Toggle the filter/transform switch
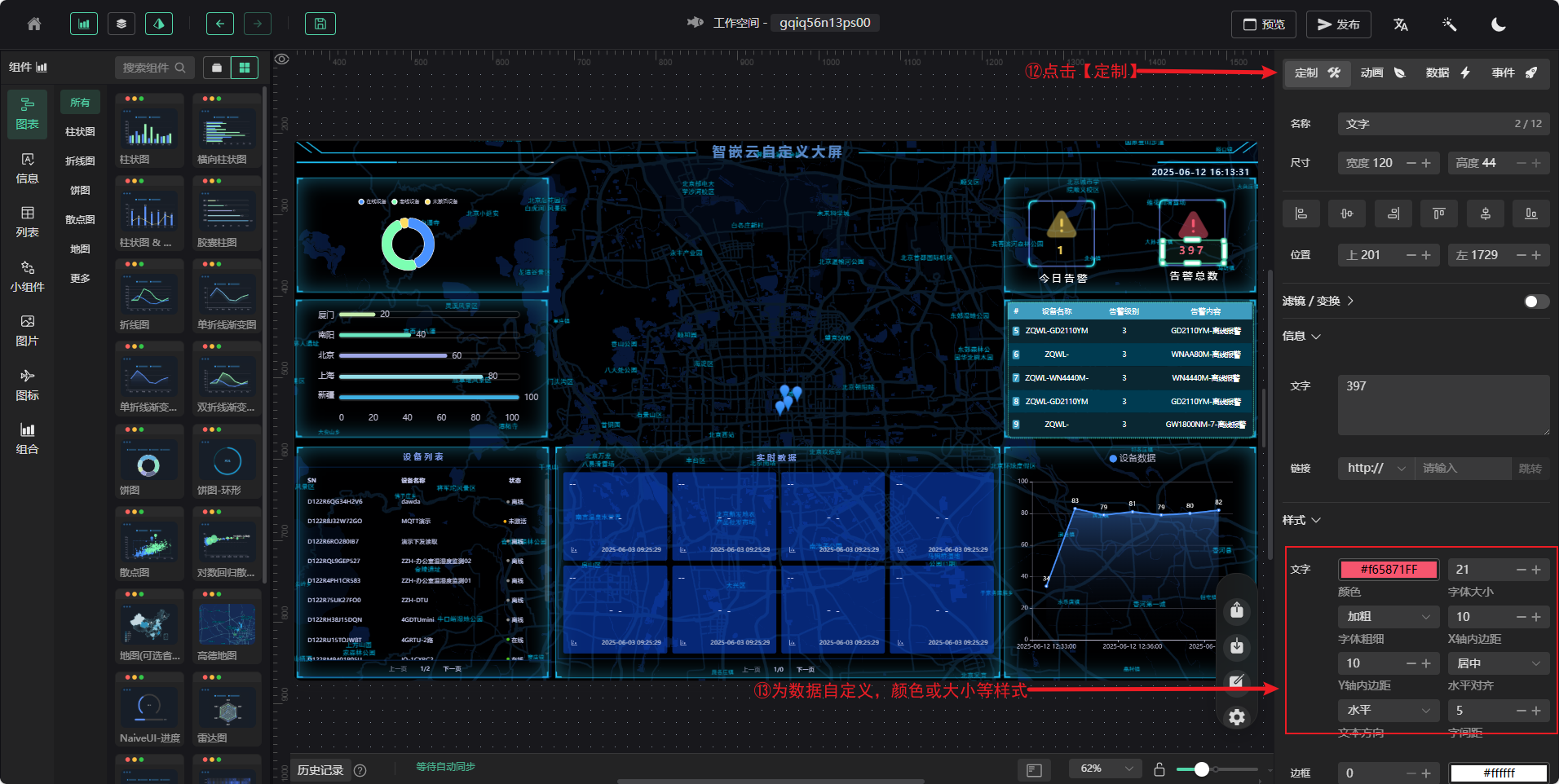 point(1535,302)
